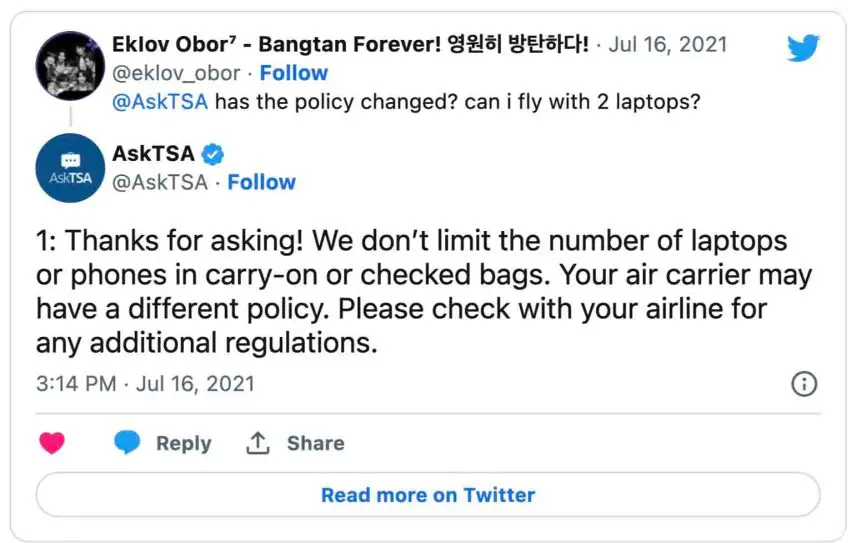Click the blue reply speech bubble icon
861x543 pixels.
pos(127,443)
